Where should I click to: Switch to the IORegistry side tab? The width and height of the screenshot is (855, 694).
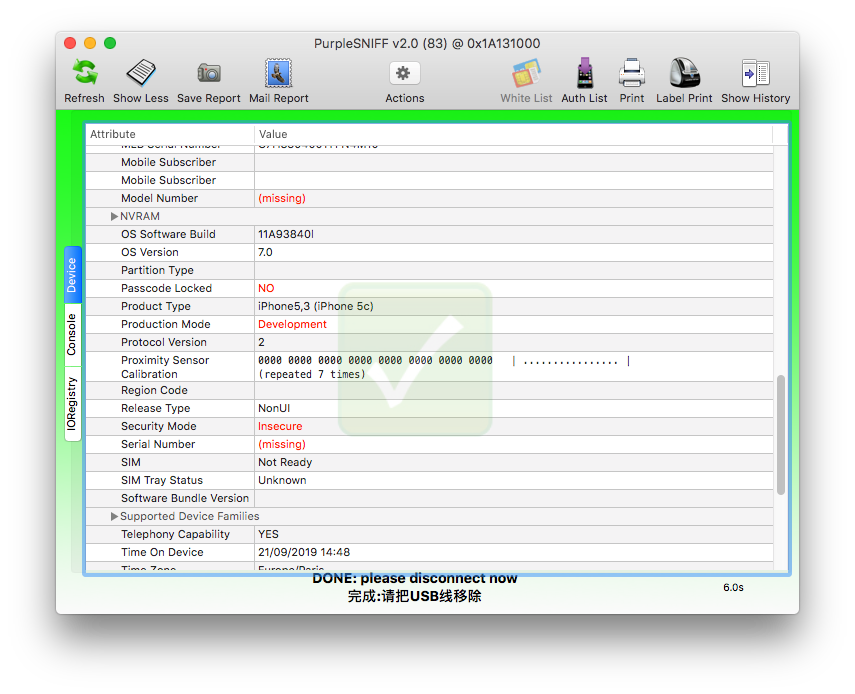coord(73,404)
